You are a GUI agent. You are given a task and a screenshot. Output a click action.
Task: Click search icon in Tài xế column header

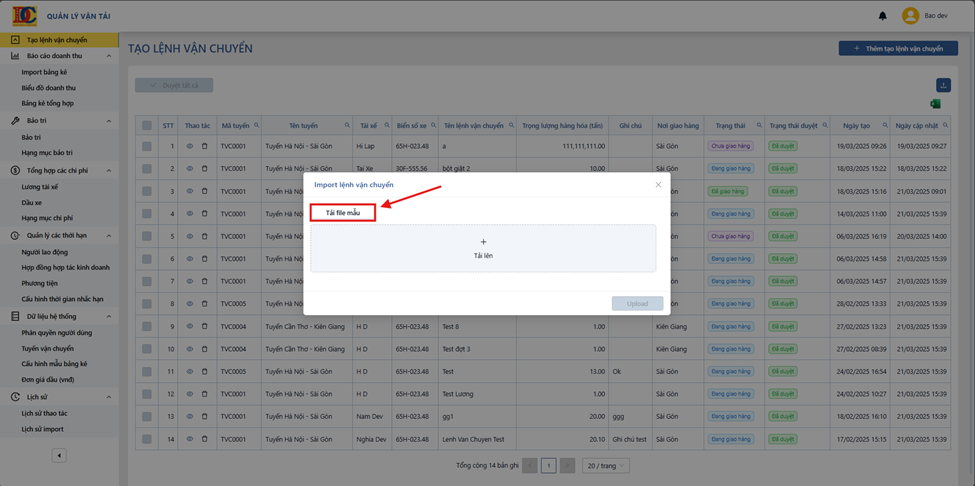coord(387,125)
